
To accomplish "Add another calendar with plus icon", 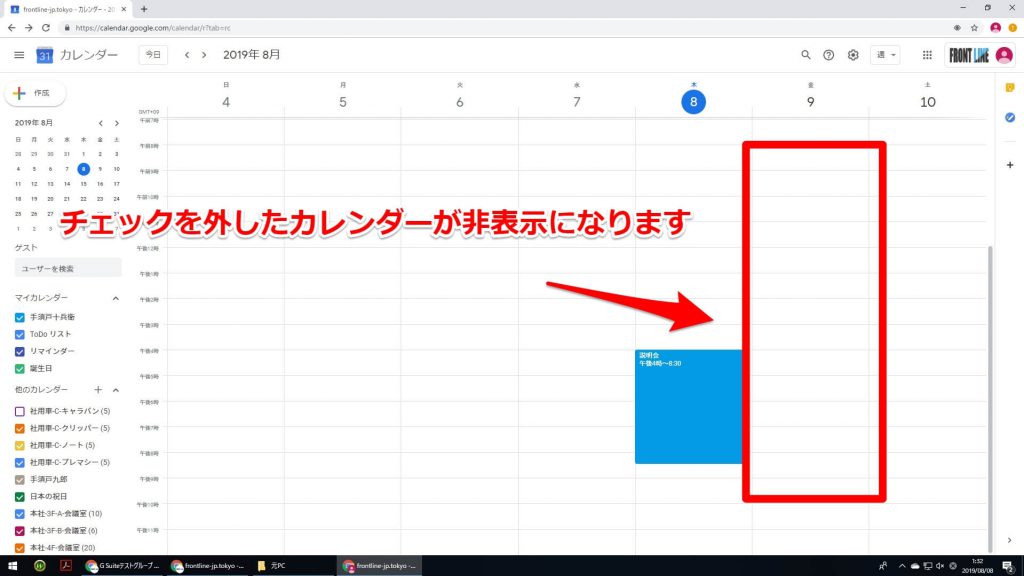I will click(x=98, y=389).
